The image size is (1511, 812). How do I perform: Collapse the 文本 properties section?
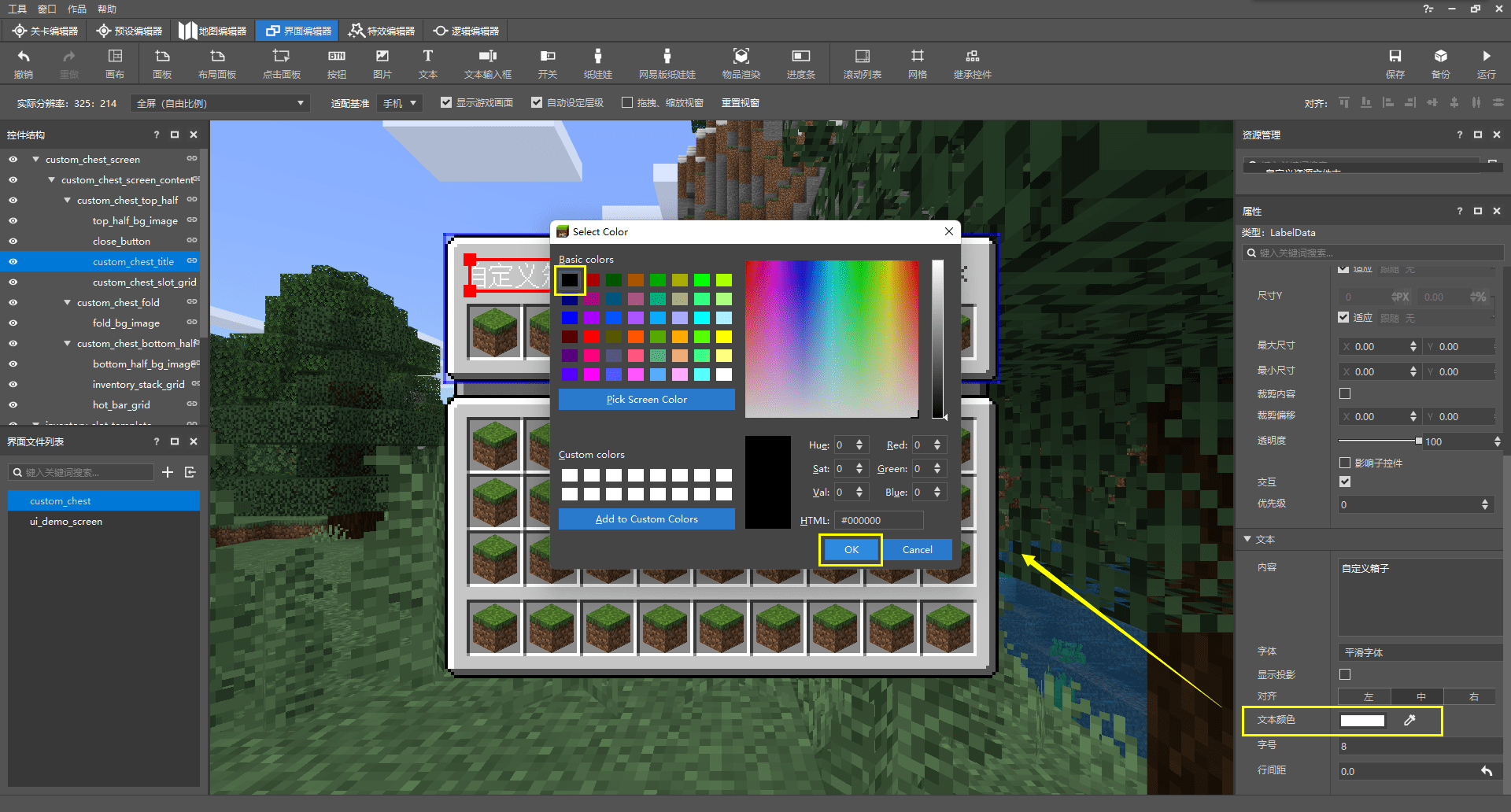click(x=1247, y=539)
